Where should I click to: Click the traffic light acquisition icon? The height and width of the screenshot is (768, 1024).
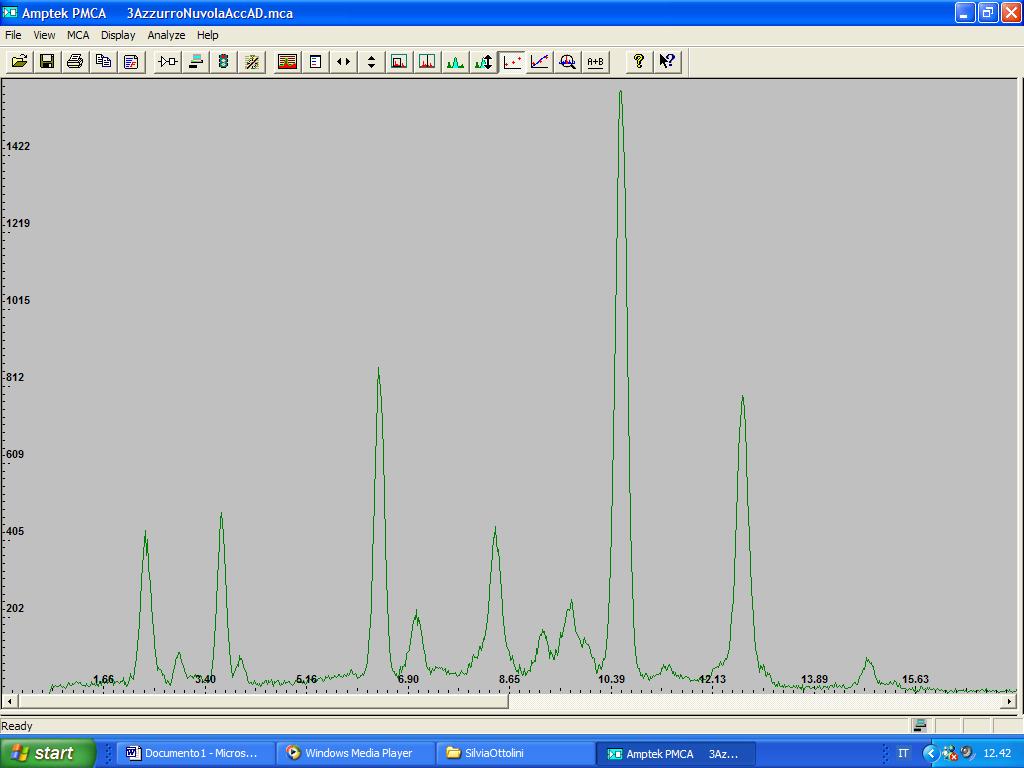click(x=223, y=61)
